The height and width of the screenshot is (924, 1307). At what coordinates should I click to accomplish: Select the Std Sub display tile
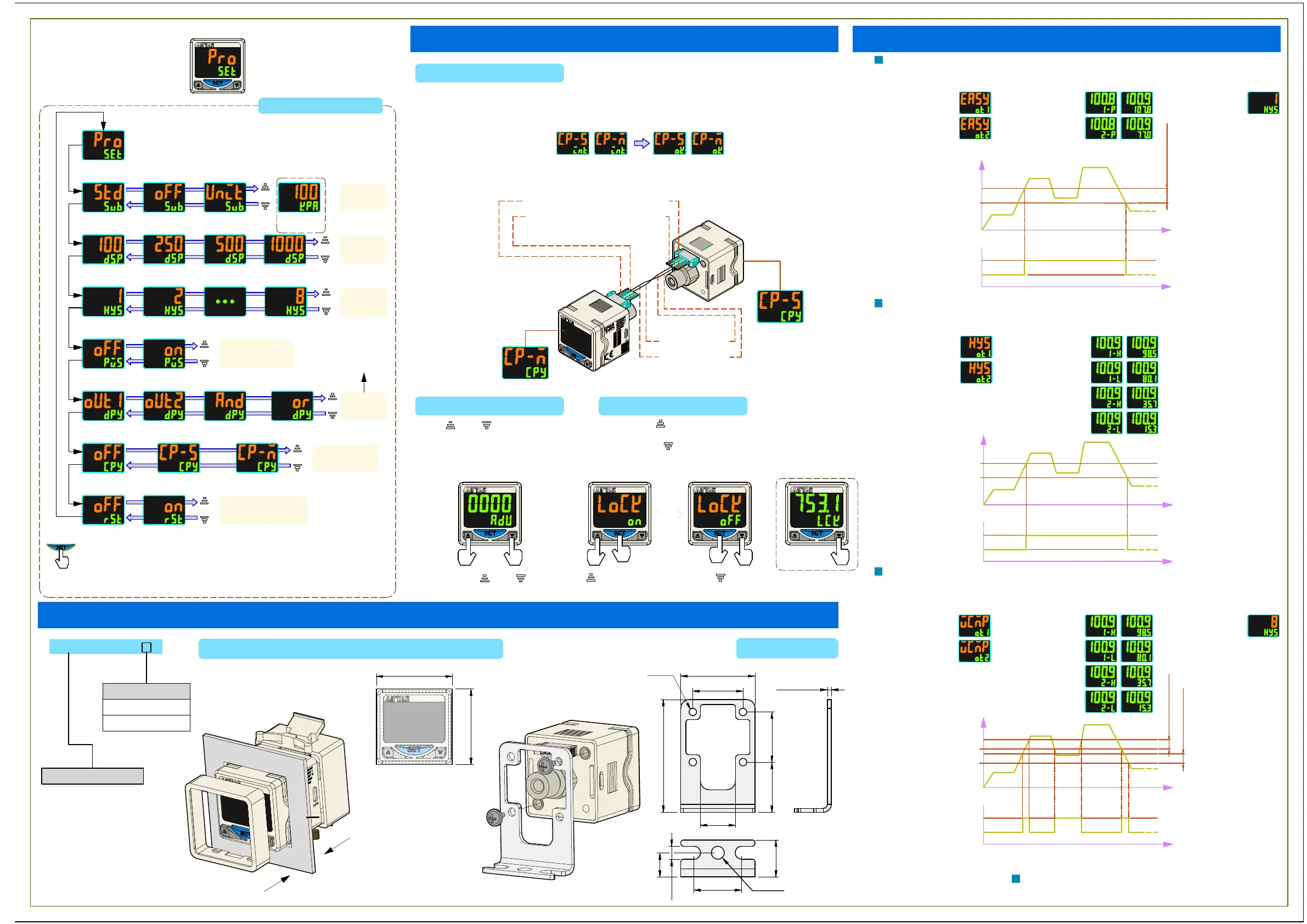point(103,197)
